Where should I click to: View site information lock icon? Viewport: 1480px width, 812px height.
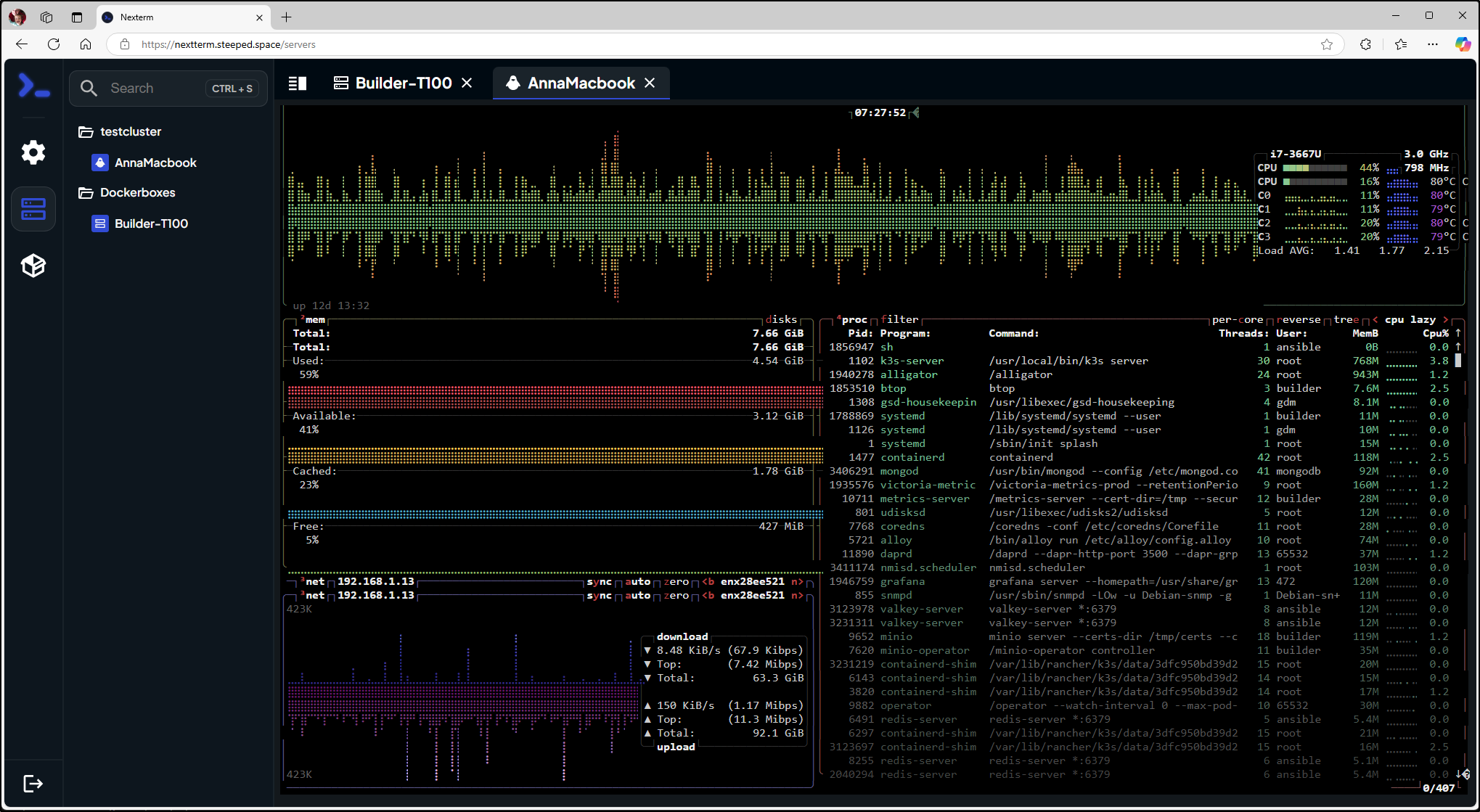pyautogui.click(x=125, y=44)
